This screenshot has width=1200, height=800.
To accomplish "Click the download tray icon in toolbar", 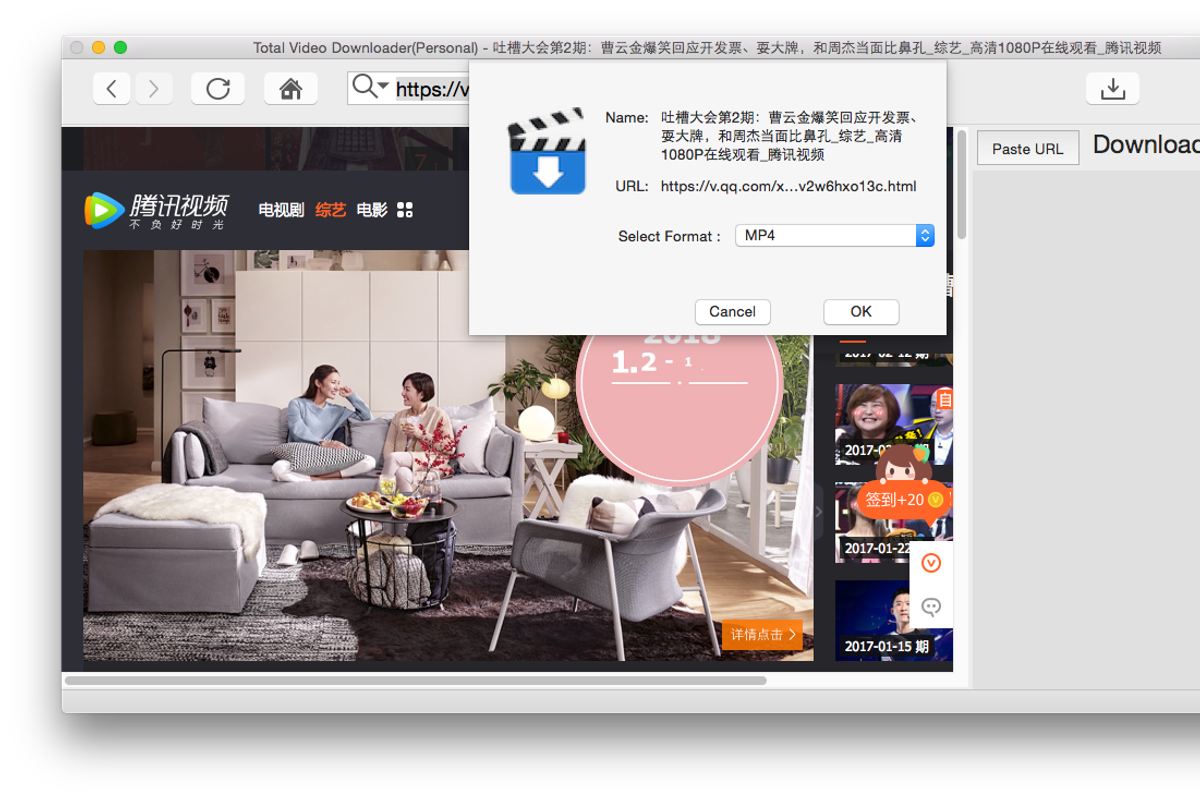I will 1113,89.
